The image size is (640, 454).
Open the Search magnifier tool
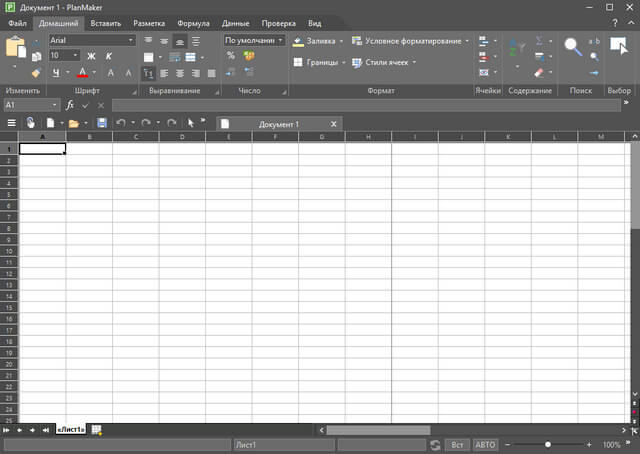point(573,47)
